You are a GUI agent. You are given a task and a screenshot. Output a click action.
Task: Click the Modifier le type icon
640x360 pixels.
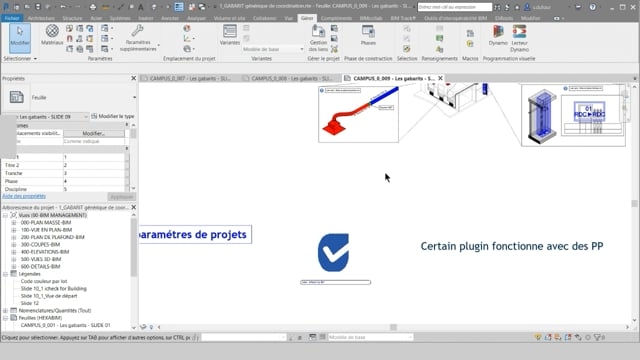(94, 116)
